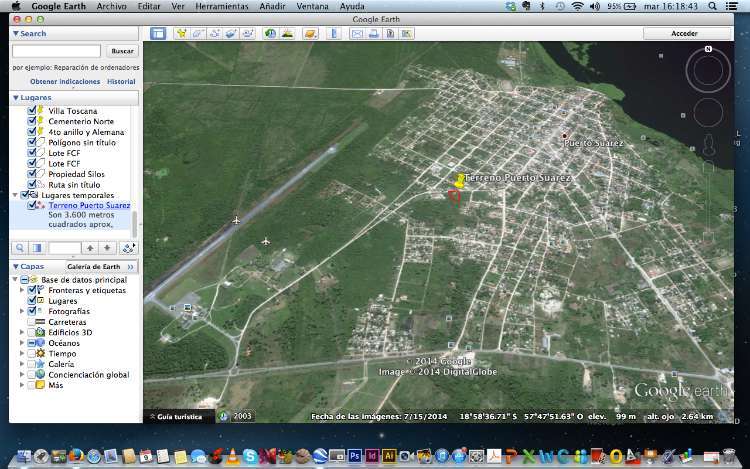Click the print toolbar icon
This screenshot has width=750, height=469.
point(373,33)
